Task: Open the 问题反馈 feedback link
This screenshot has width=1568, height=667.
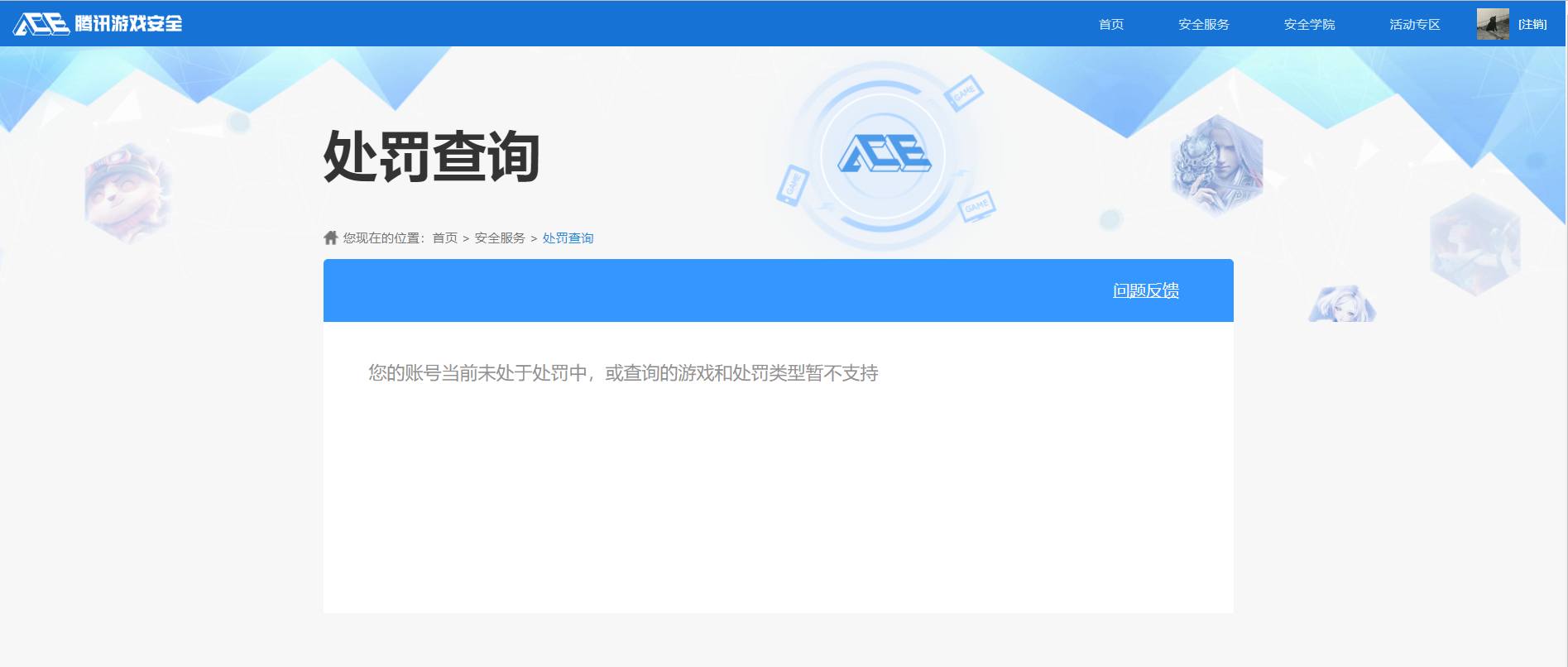Action: click(x=1145, y=290)
